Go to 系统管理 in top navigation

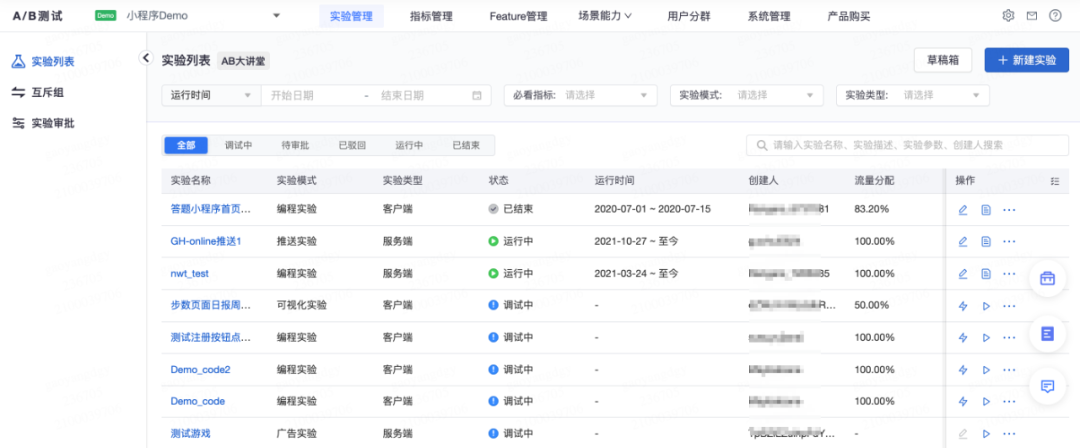click(769, 16)
